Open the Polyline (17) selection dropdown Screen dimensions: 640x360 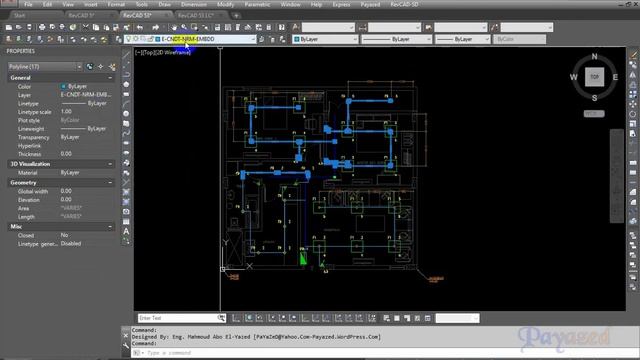pyautogui.click(x=45, y=67)
